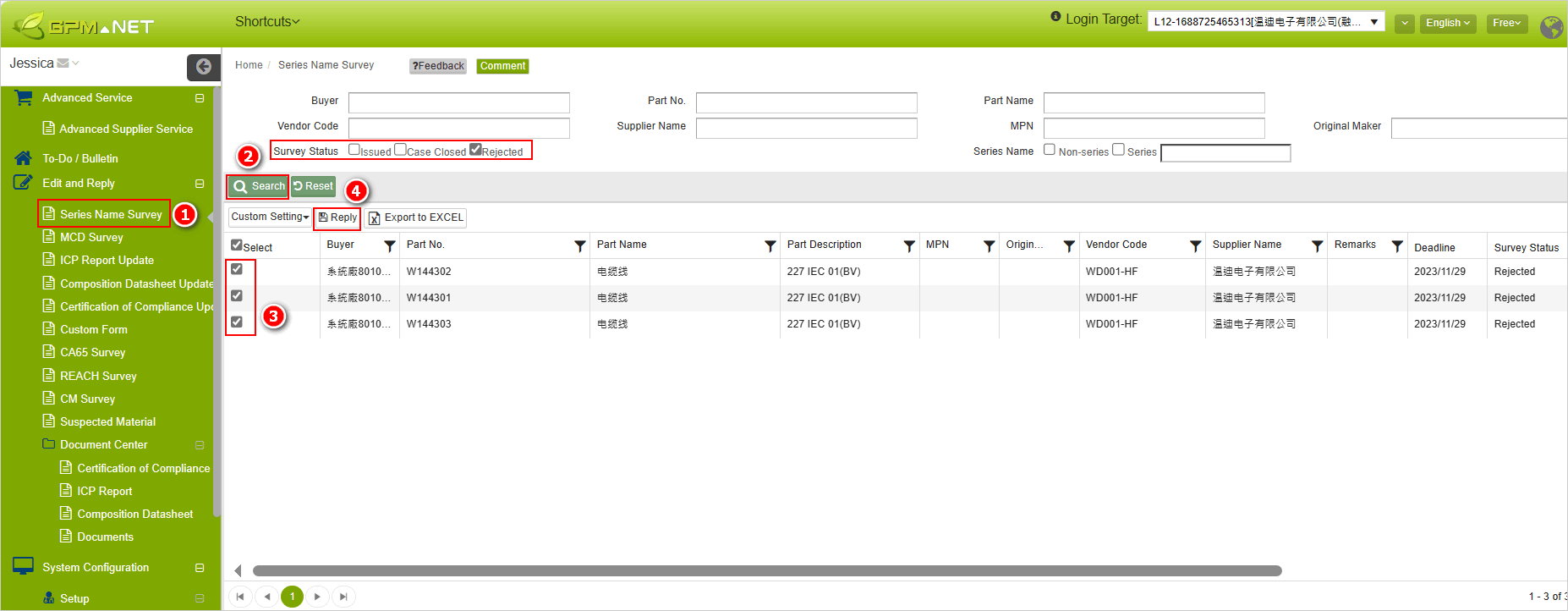Click the Vendor Code input field

click(x=458, y=128)
